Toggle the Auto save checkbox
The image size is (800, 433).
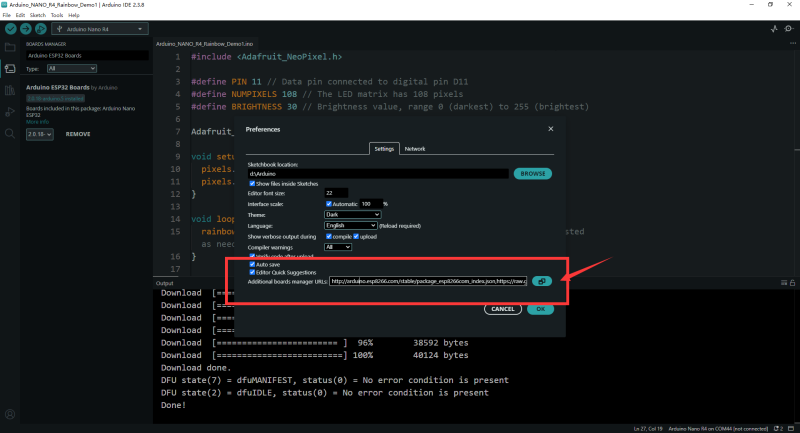click(x=252, y=264)
